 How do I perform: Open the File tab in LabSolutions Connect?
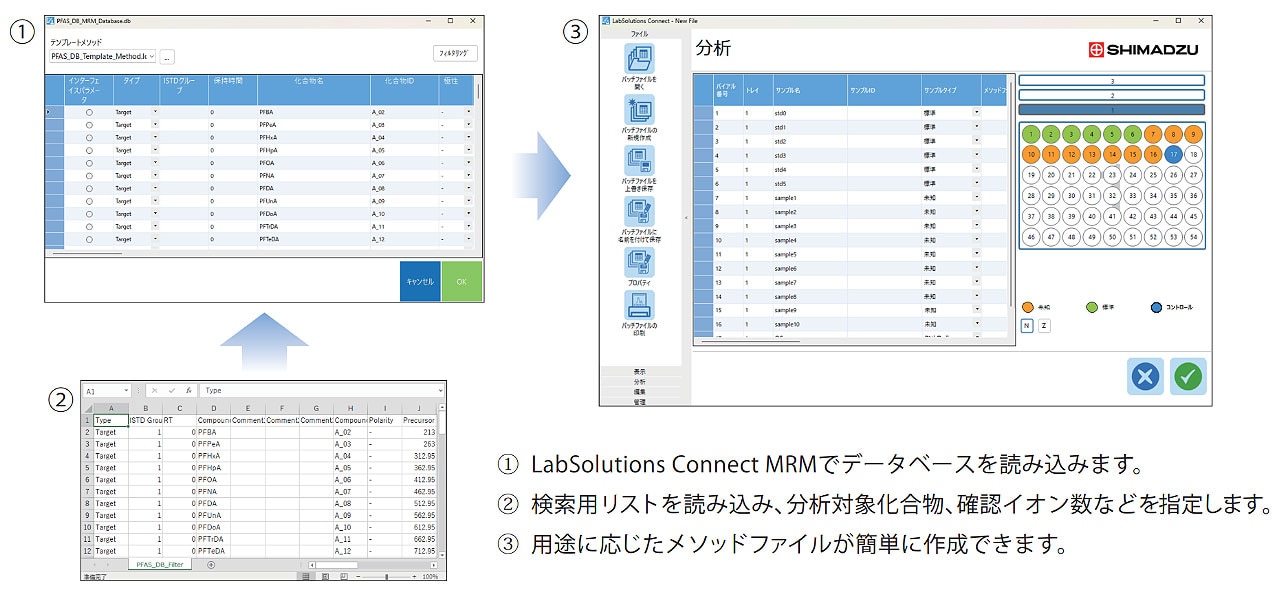(639, 34)
